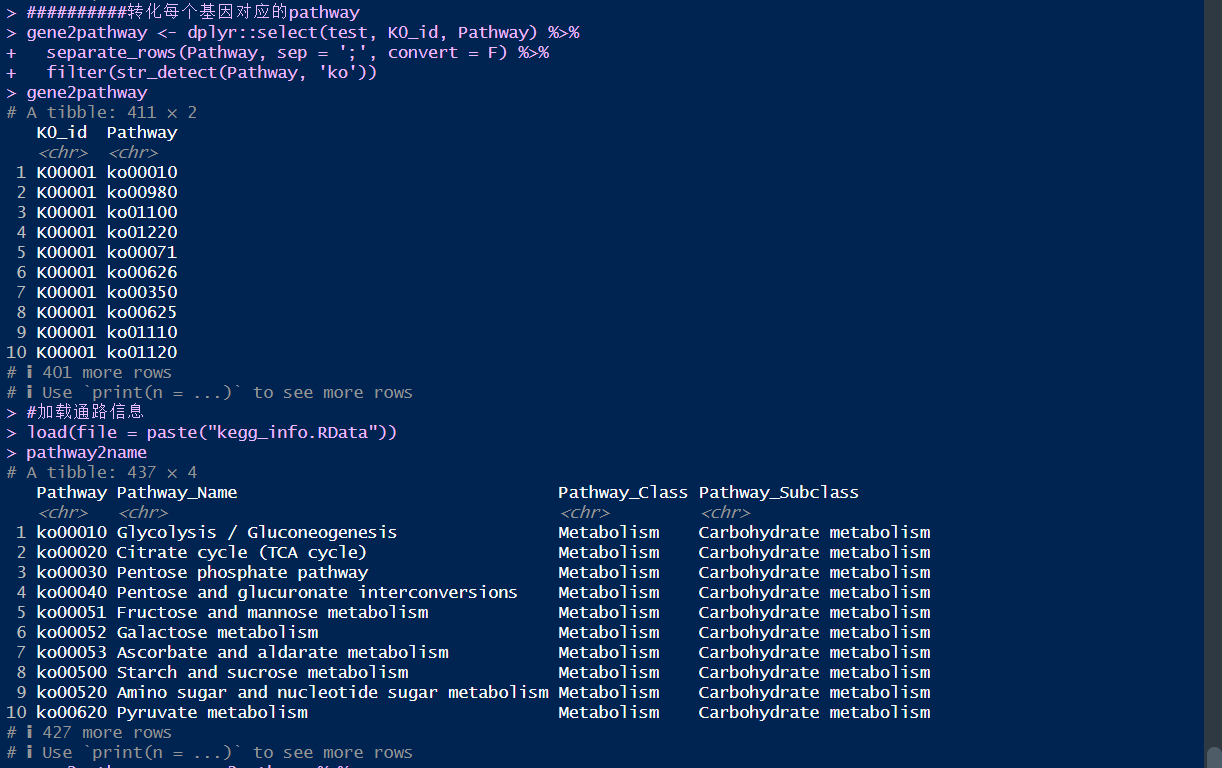Image resolution: width=1222 pixels, height=768 pixels.
Task: Click the 'Glycolysis / Gluconeogenesis' pathway name
Action: click(256, 532)
